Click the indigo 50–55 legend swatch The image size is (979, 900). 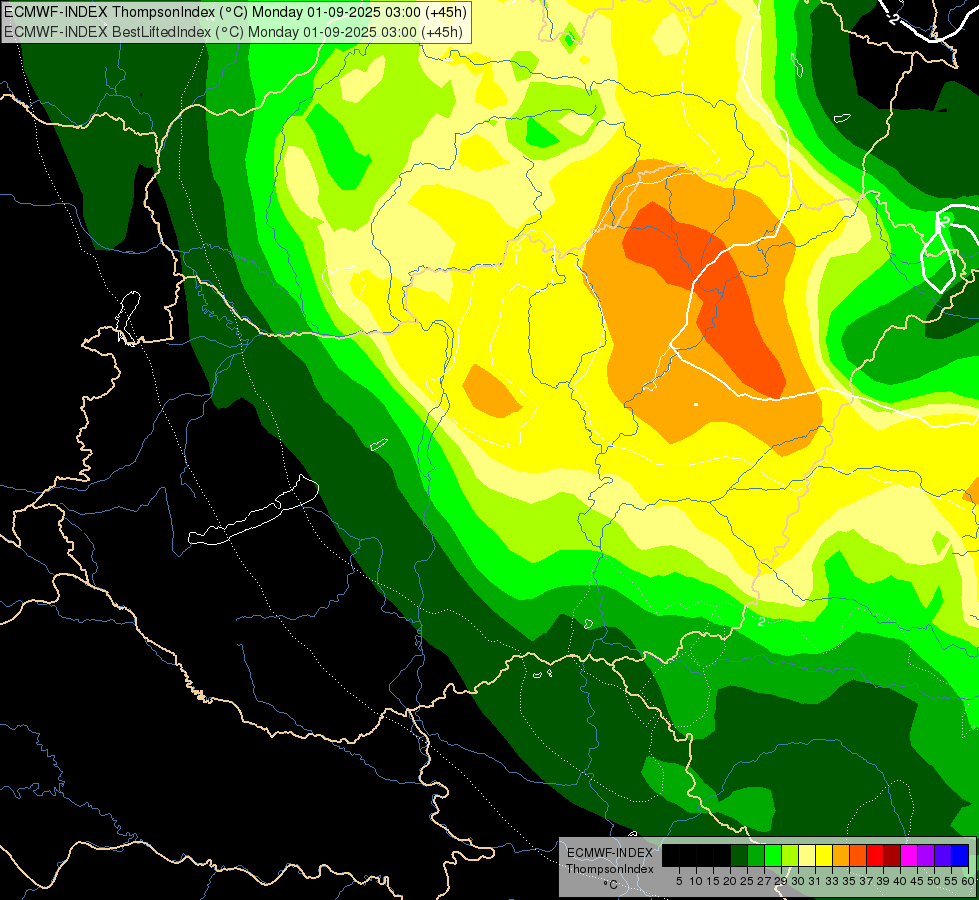[x=943, y=855]
